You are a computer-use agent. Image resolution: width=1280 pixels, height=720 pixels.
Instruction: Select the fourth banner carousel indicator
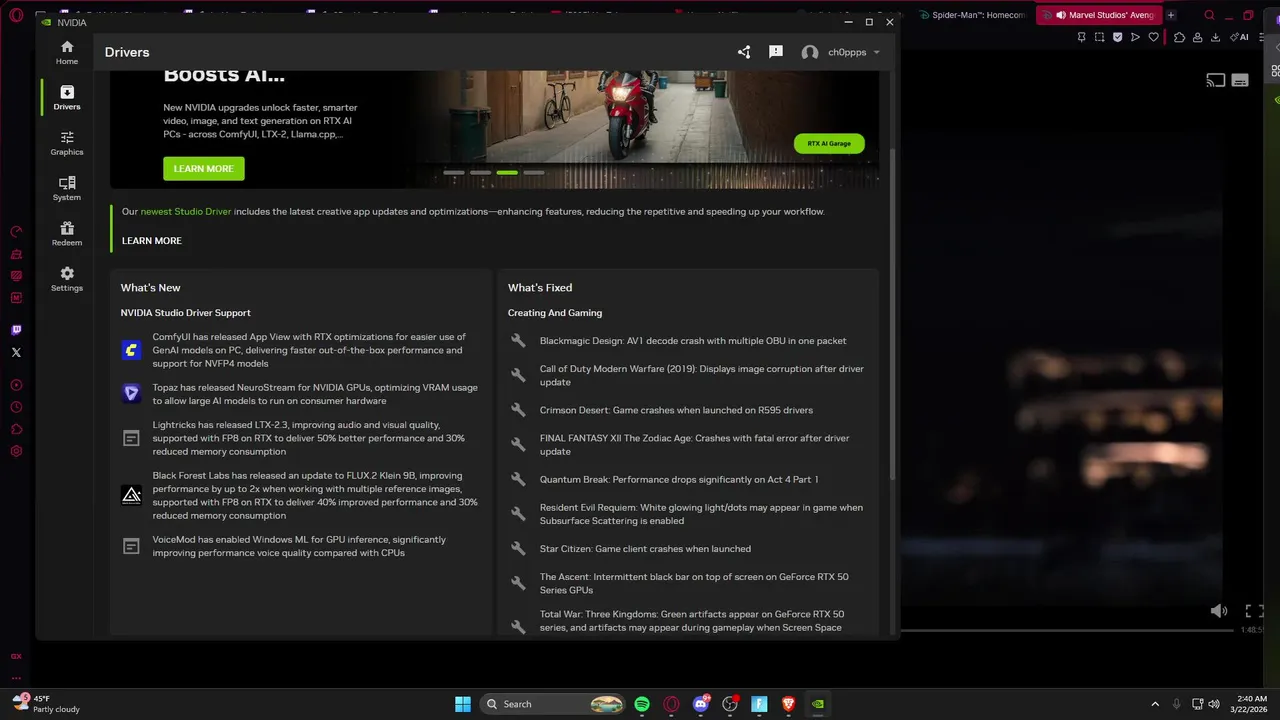pos(534,172)
